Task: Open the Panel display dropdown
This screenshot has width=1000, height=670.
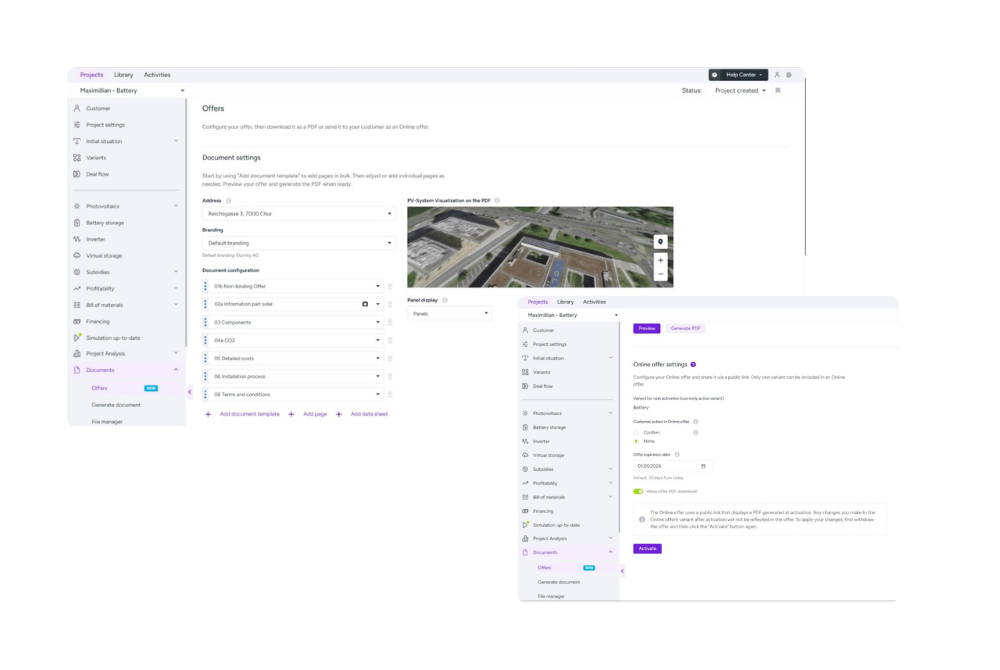Action: coord(450,314)
